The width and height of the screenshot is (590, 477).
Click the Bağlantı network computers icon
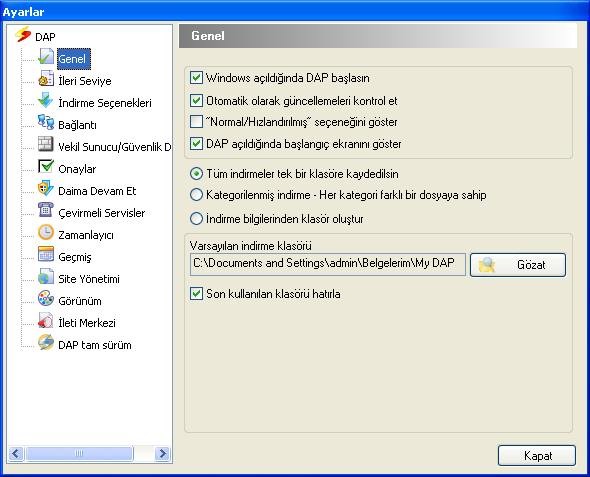pyautogui.click(x=46, y=122)
